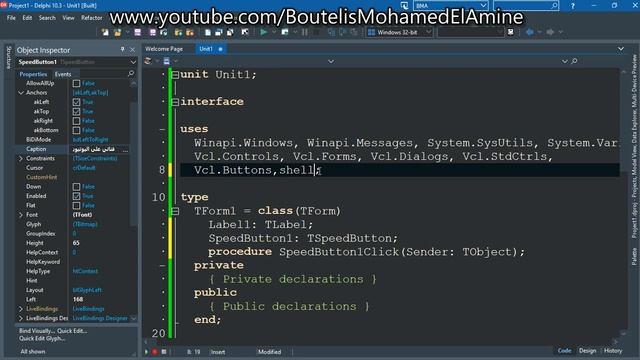Open the Search menu
This screenshot has width=640, height=360.
pos(47,18)
